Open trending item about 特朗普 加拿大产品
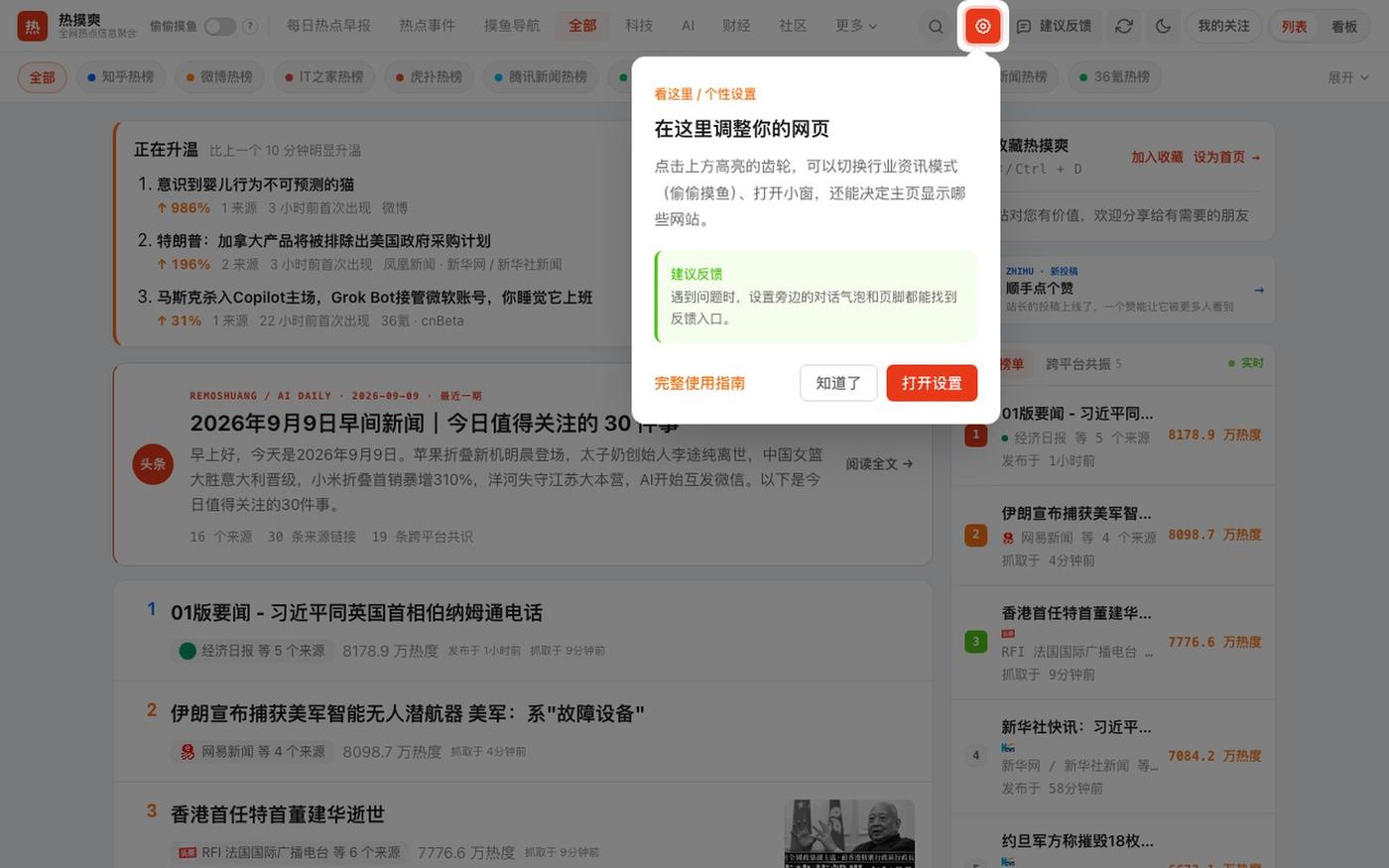 [x=323, y=241]
